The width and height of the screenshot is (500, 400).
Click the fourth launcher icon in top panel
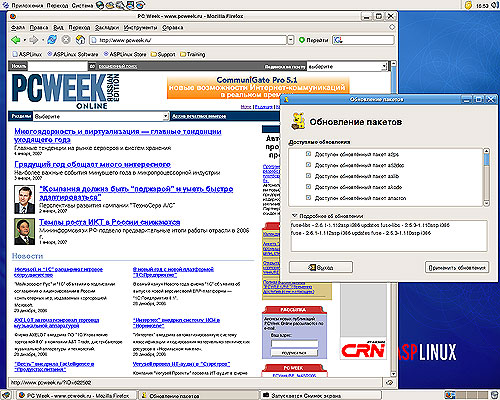tap(130, 5)
